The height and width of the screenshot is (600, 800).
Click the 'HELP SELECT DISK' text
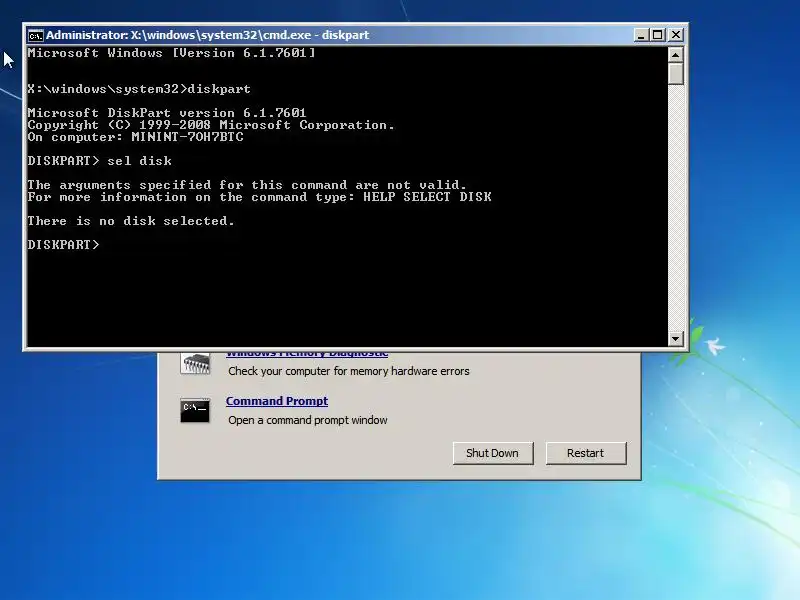(427, 197)
